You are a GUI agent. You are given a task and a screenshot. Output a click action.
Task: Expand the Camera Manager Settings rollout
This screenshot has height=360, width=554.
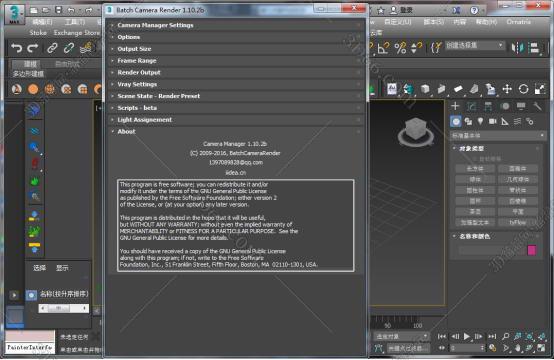235,25
